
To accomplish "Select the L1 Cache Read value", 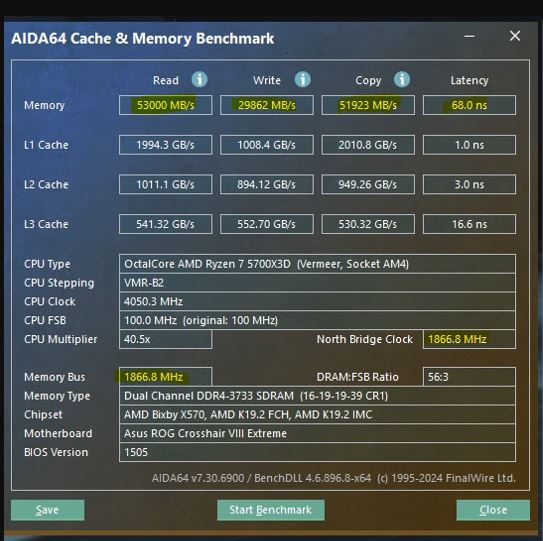I will tap(166, 145).
